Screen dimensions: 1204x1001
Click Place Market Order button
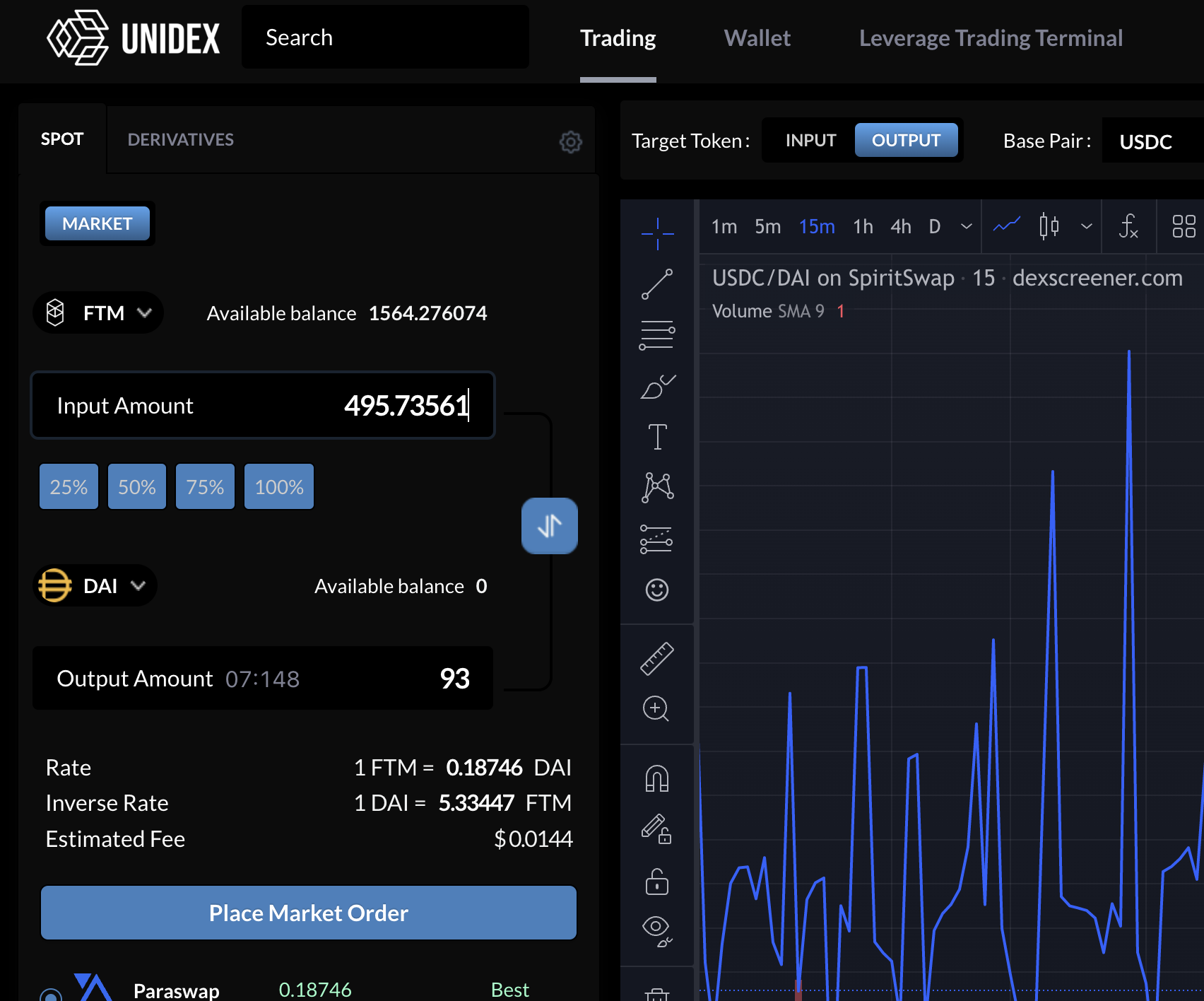(x=309, y=913)
